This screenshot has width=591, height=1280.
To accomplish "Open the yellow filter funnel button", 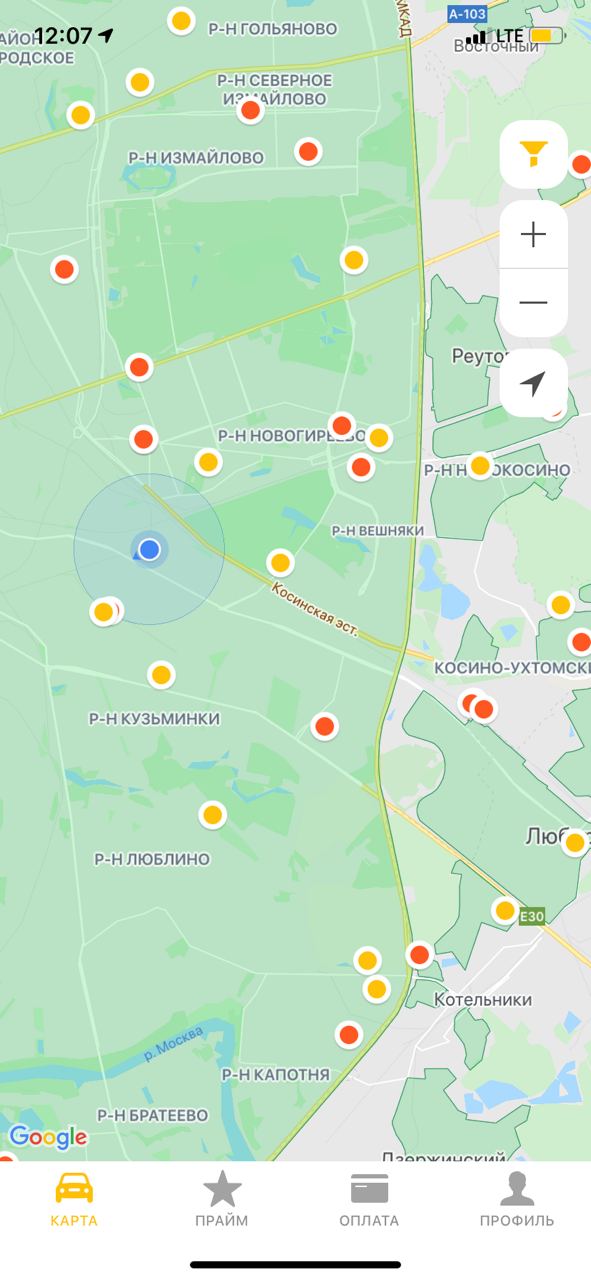I will (x=534, y=154).
